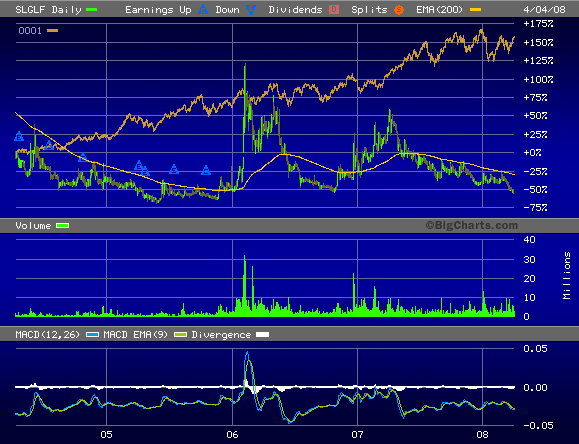Click the Volume panel title

tap(33, 225)
